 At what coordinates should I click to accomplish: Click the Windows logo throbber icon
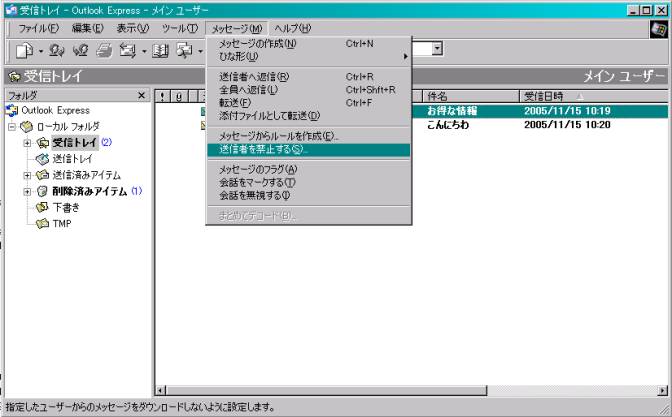(659, 29)
